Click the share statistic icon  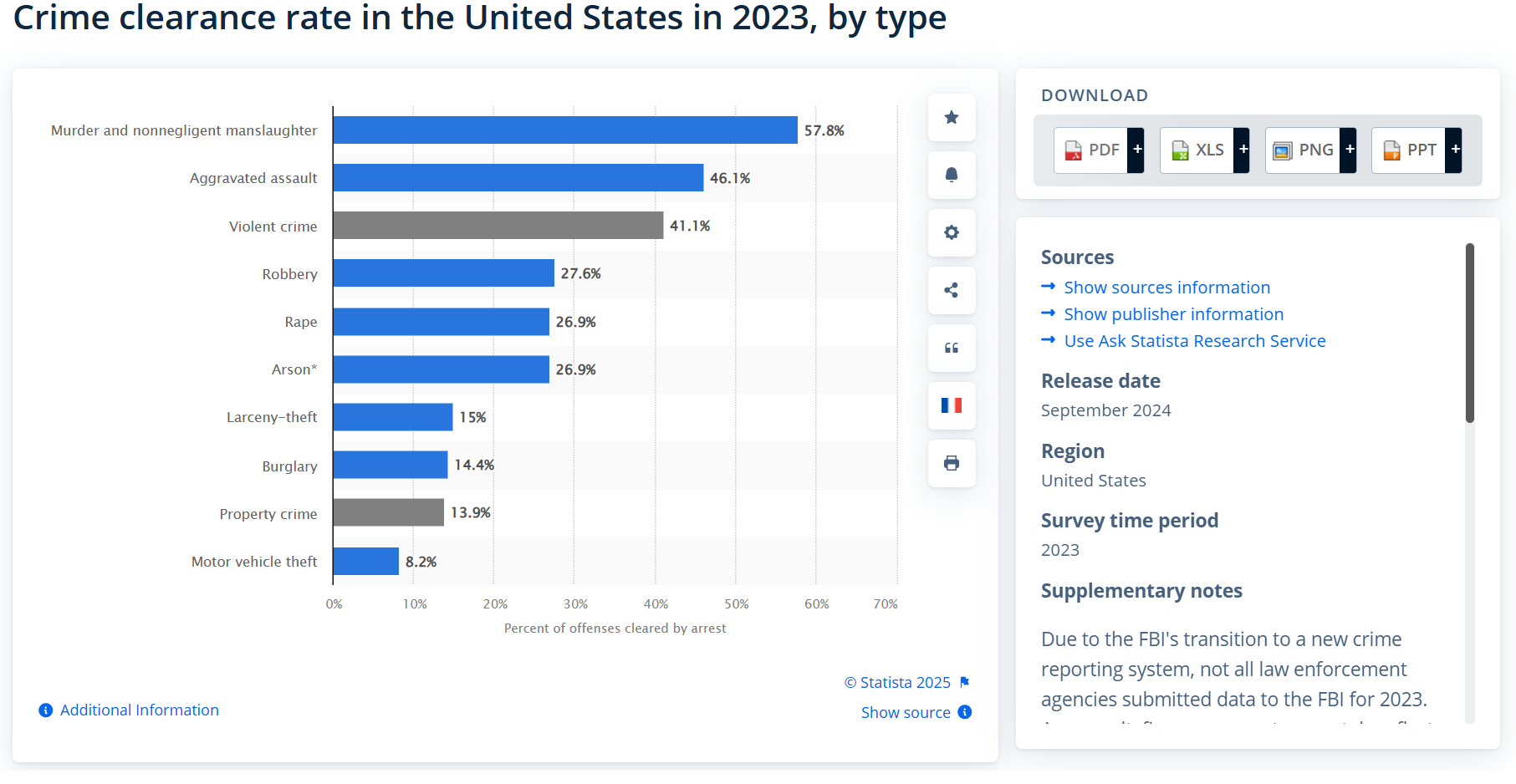pyautogui.click(x=952, y=290)
